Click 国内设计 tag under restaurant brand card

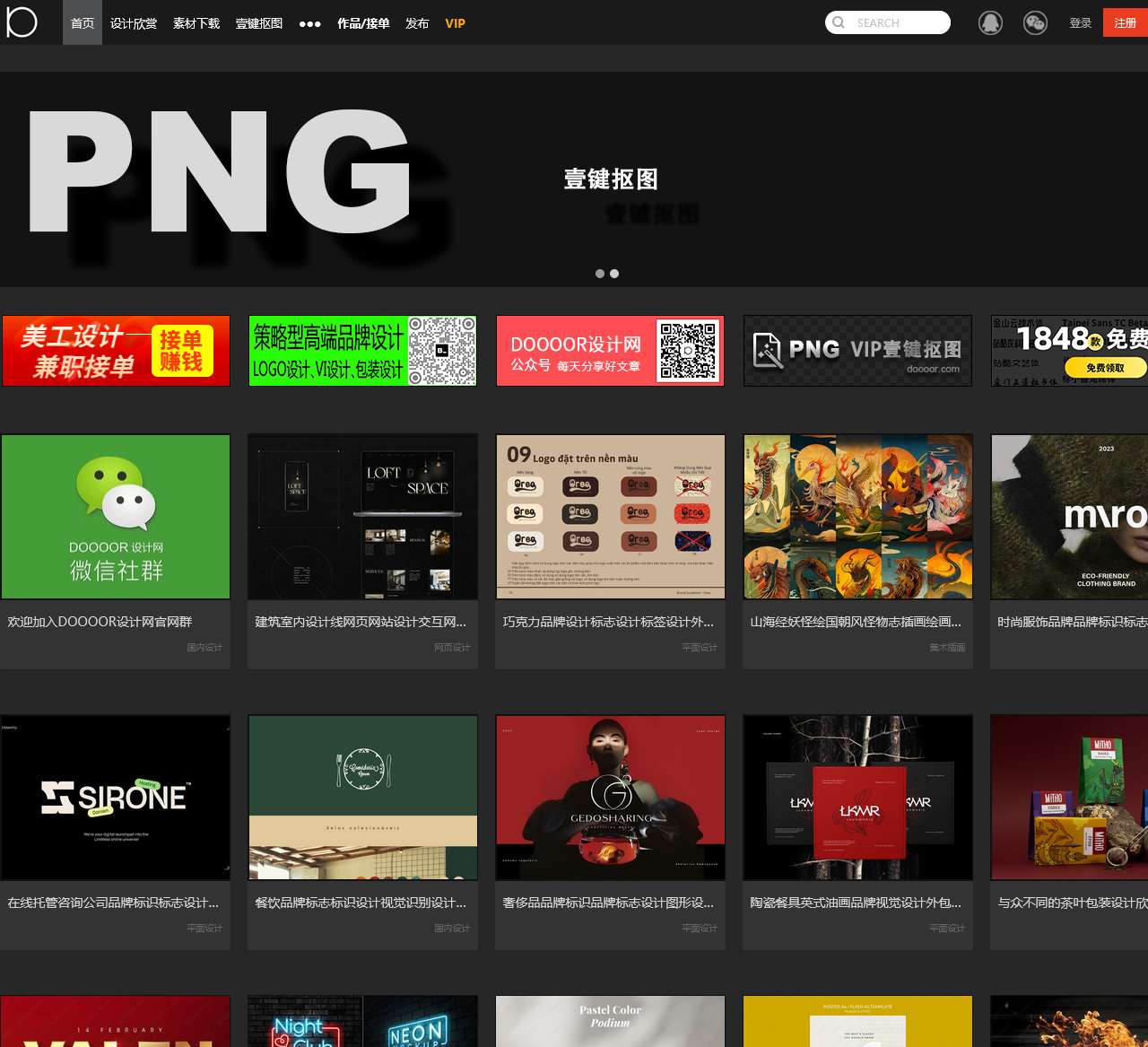(452, 929)
